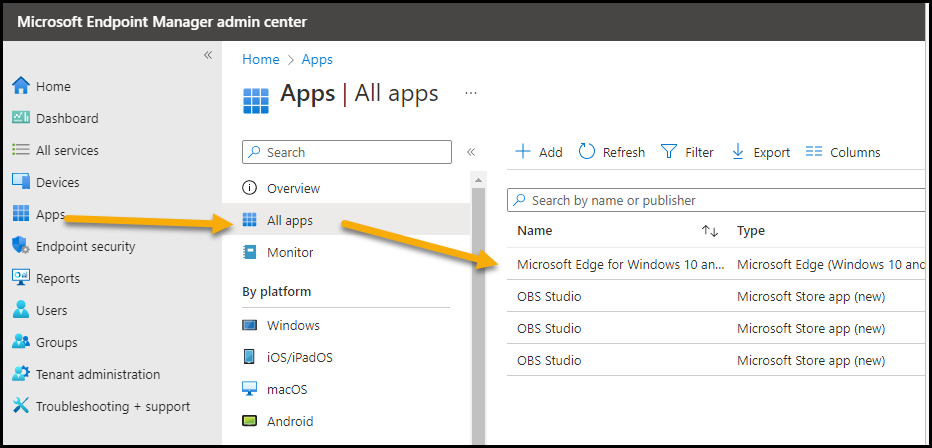
Task: Click the Filter funnel icon
Action: 669,152
